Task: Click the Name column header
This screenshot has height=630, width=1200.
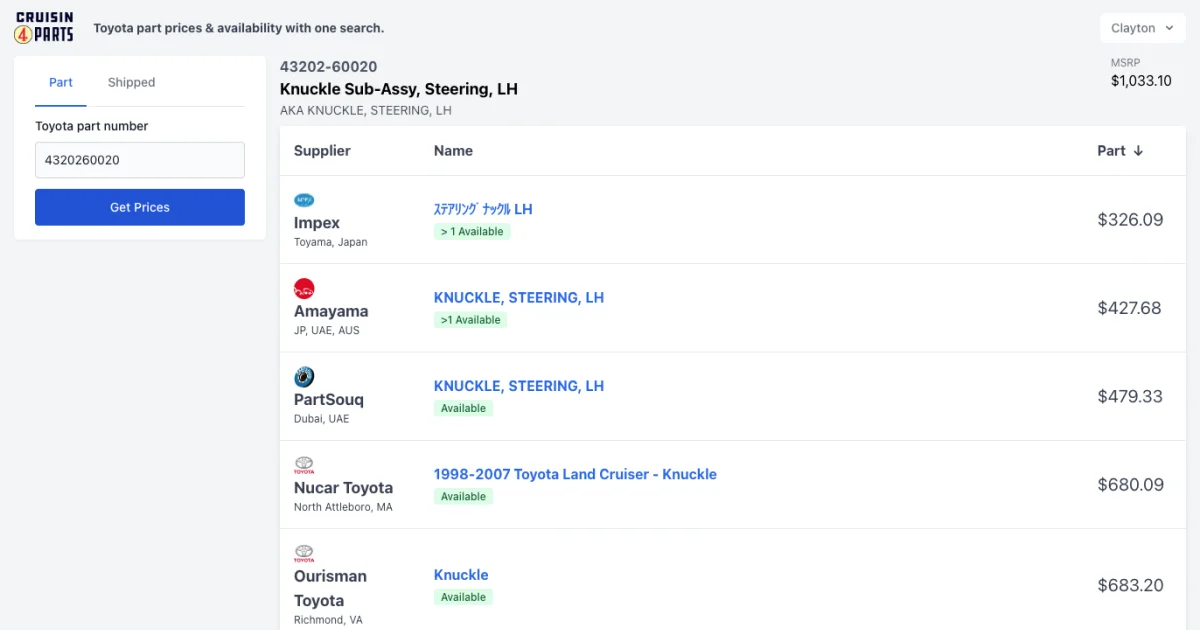Action: [x=453, y=151]
